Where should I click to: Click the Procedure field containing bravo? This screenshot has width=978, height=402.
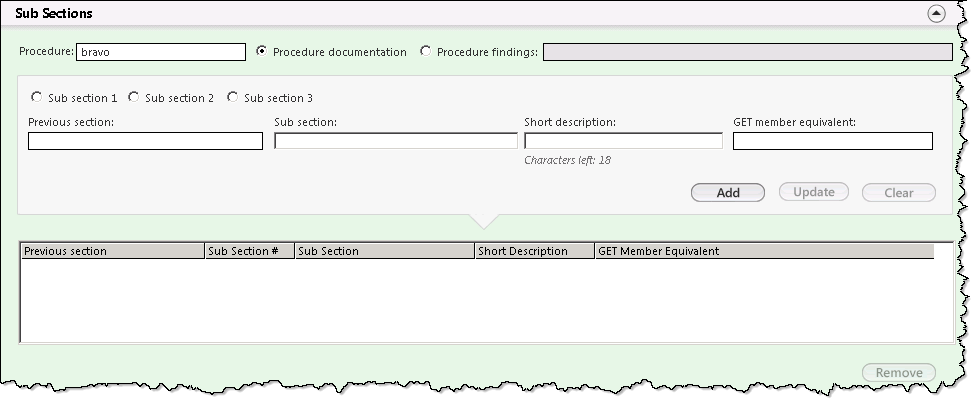pos(161,52)
